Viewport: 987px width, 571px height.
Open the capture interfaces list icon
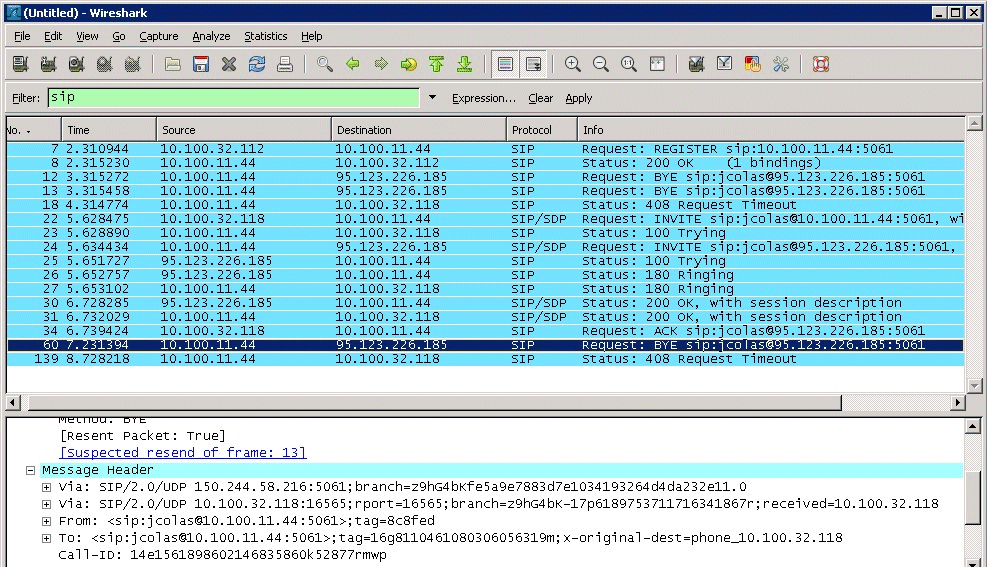point(20,64)
